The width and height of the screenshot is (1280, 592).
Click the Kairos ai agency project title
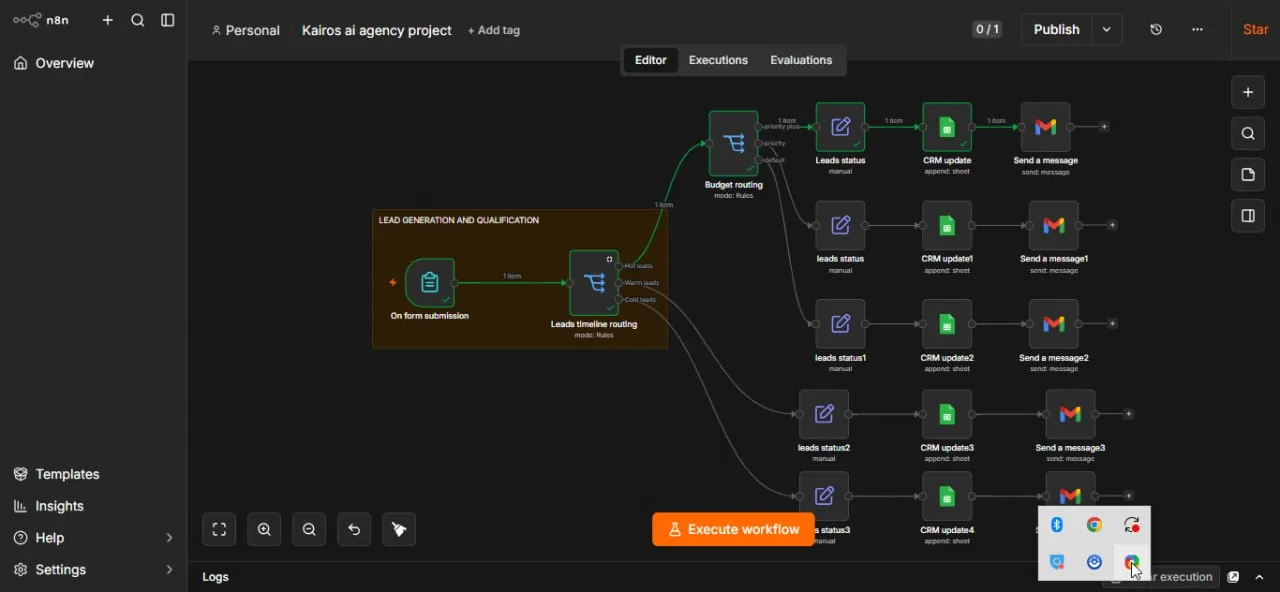[377, 30]
